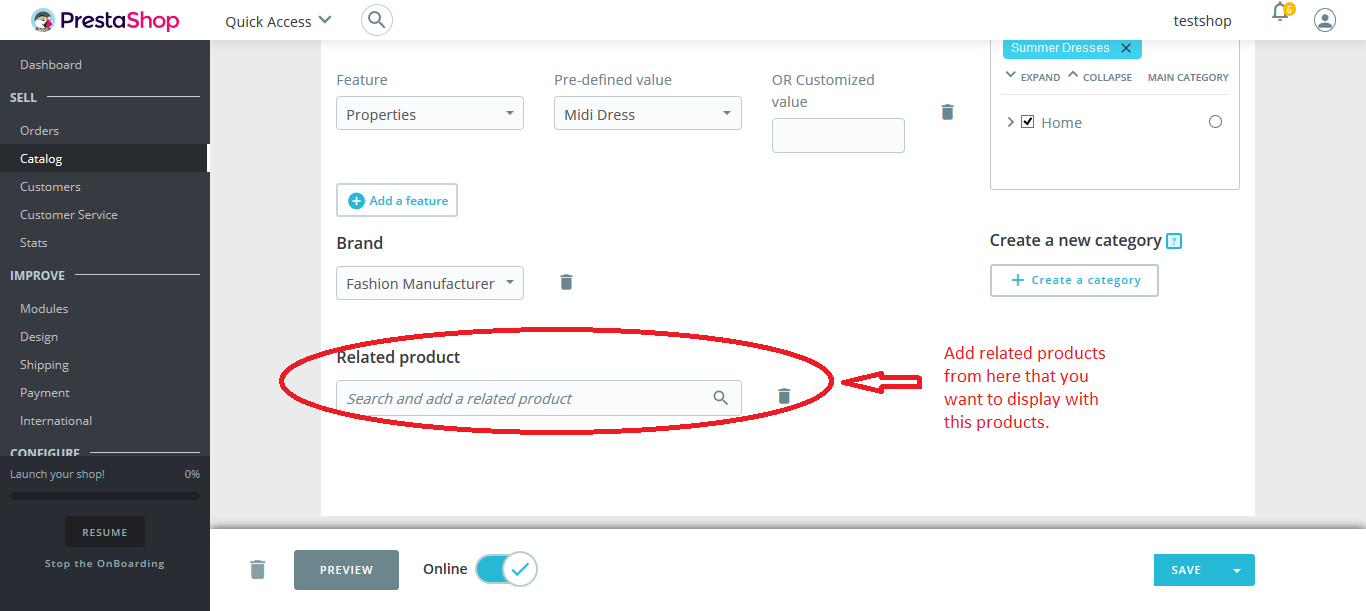The image size is (1366, 611).
Task: Expand the Quick Access menu
Action: (278, 21)
